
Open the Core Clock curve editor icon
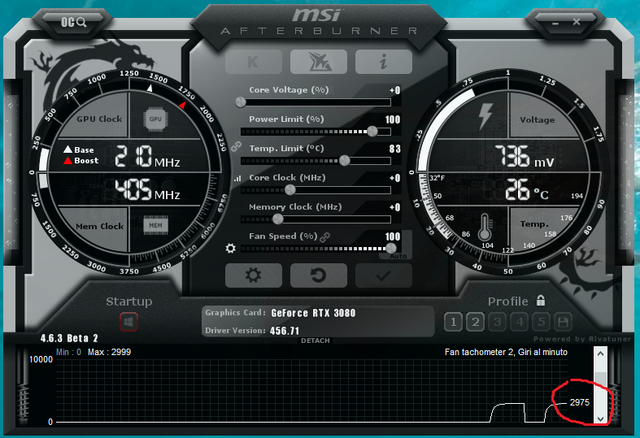click(238, 178)
